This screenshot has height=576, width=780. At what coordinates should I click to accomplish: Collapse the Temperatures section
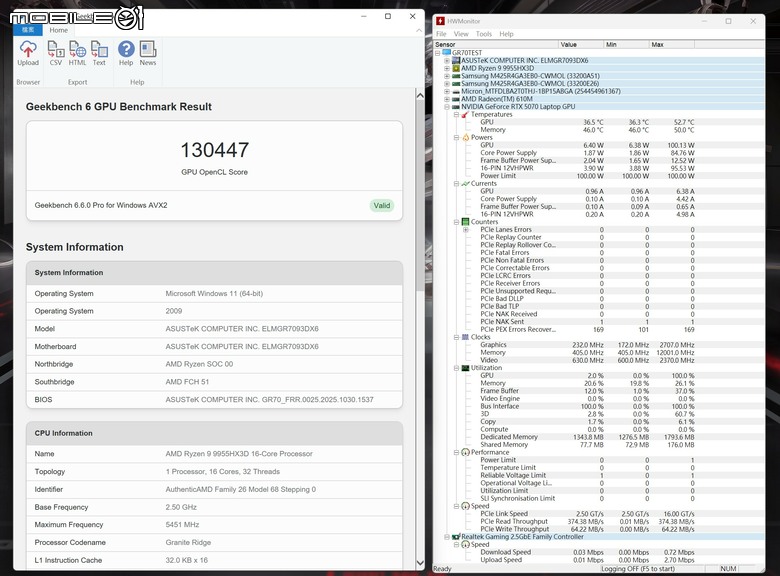coord(456,114)
